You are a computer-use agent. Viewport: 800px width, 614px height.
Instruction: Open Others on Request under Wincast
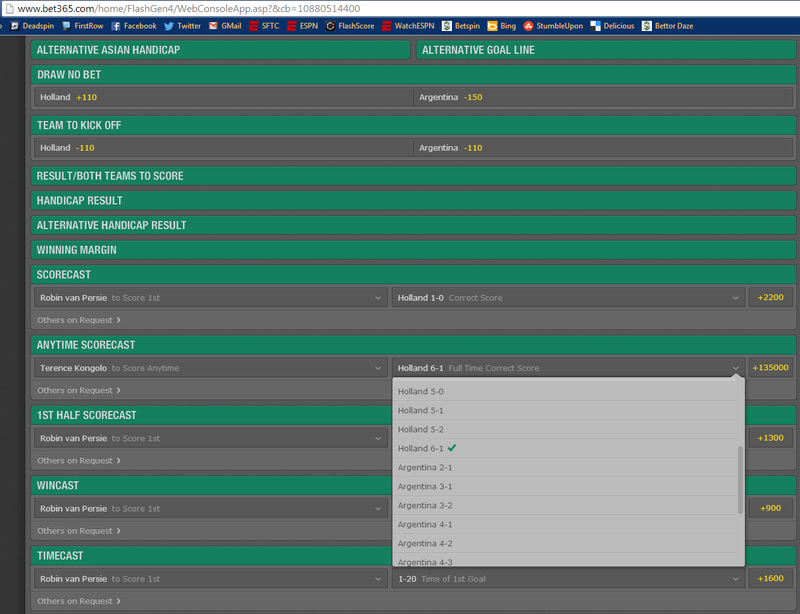(x=79, y=531)
